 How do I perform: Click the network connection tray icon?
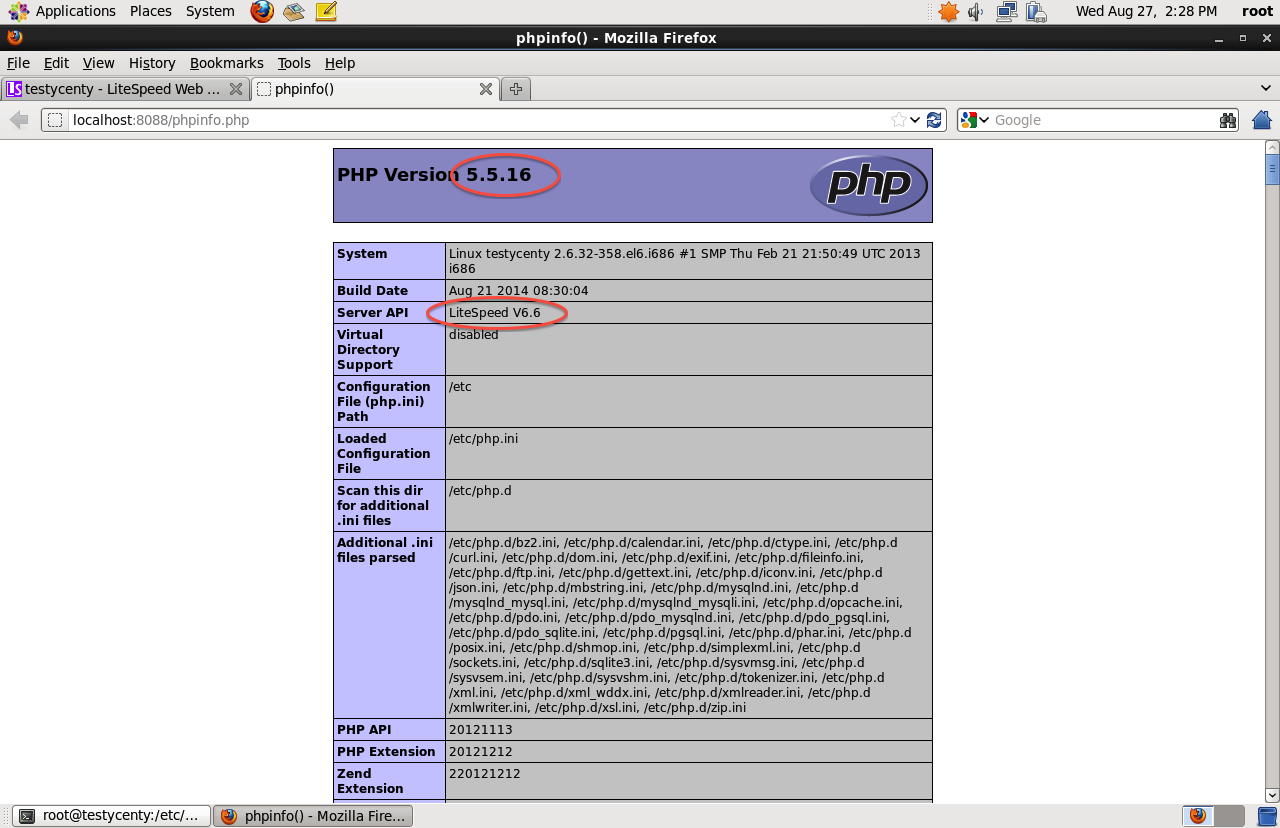tap(1006, 11)
